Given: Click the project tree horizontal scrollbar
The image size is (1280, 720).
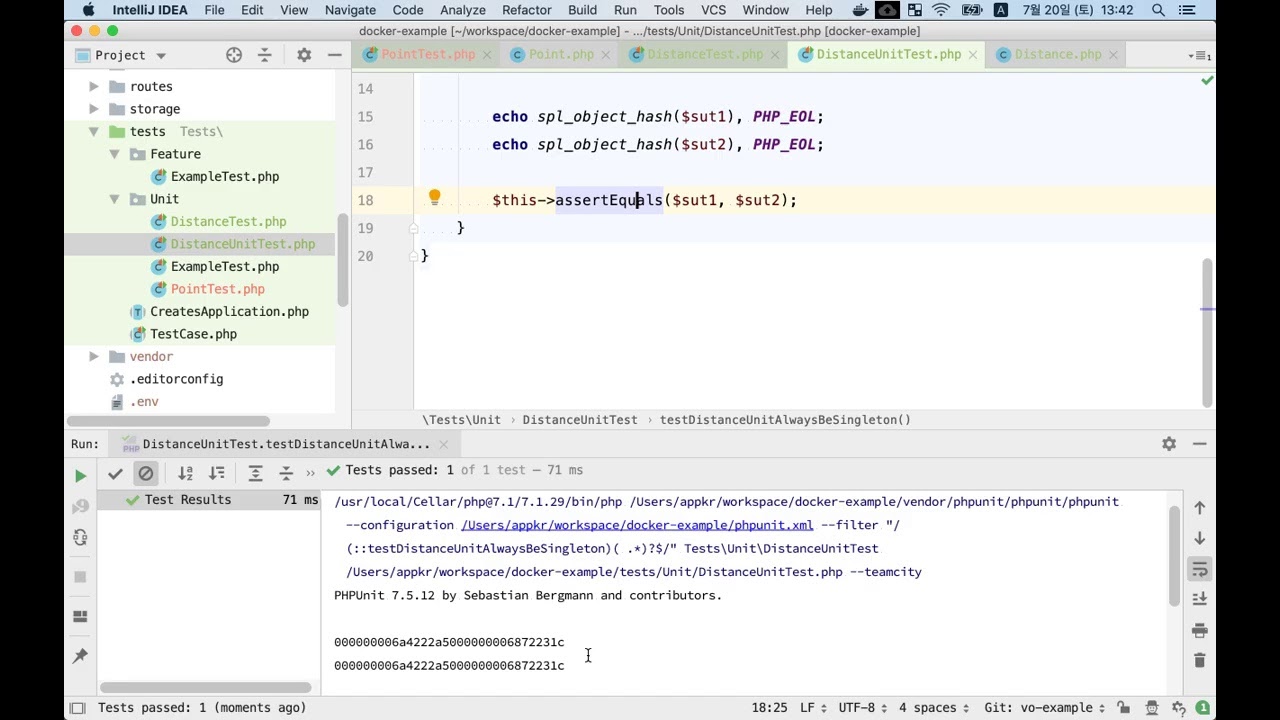Looking at the screenshot, I should click(168, 421).
